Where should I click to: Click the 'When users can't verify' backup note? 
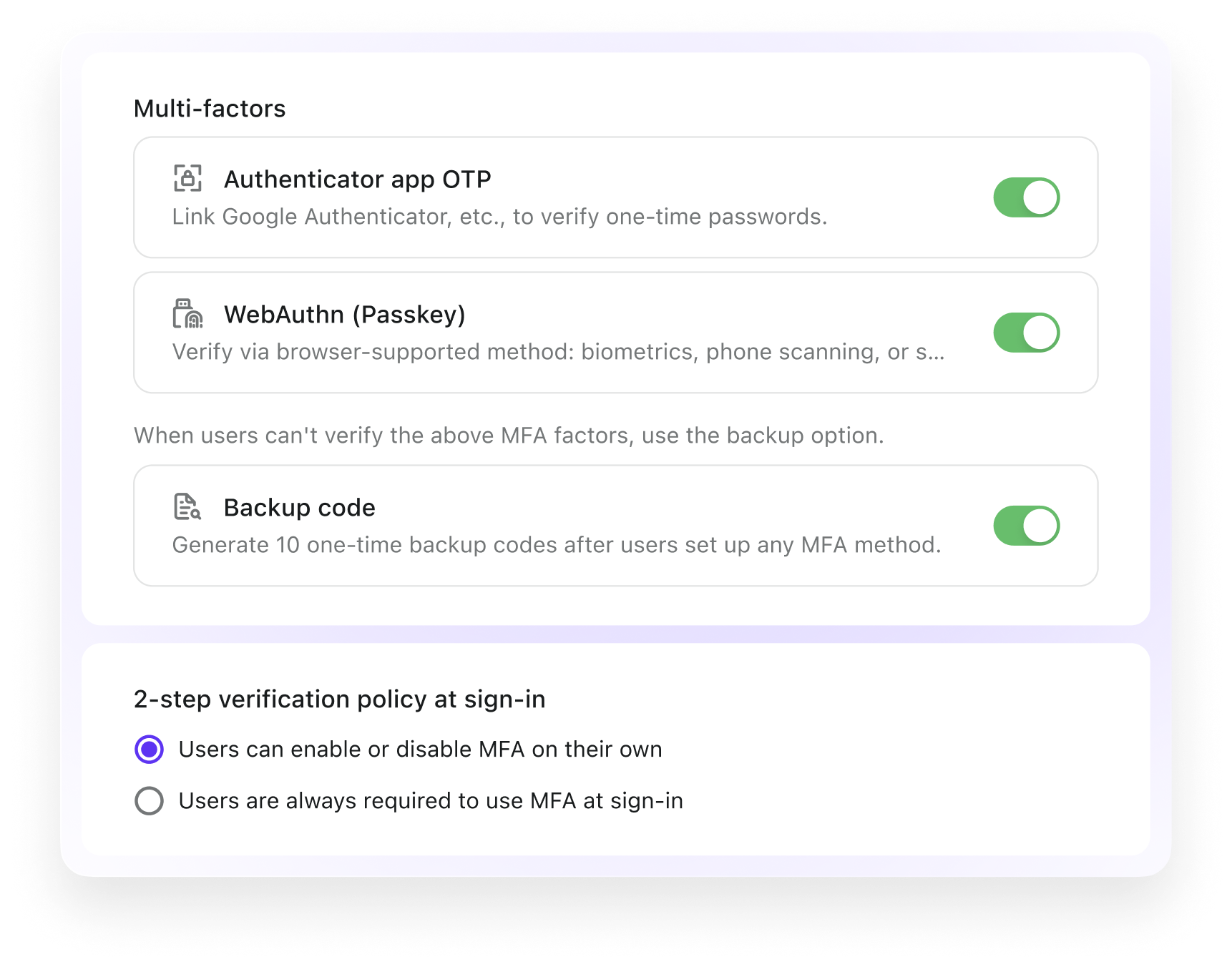pos(509,436)
